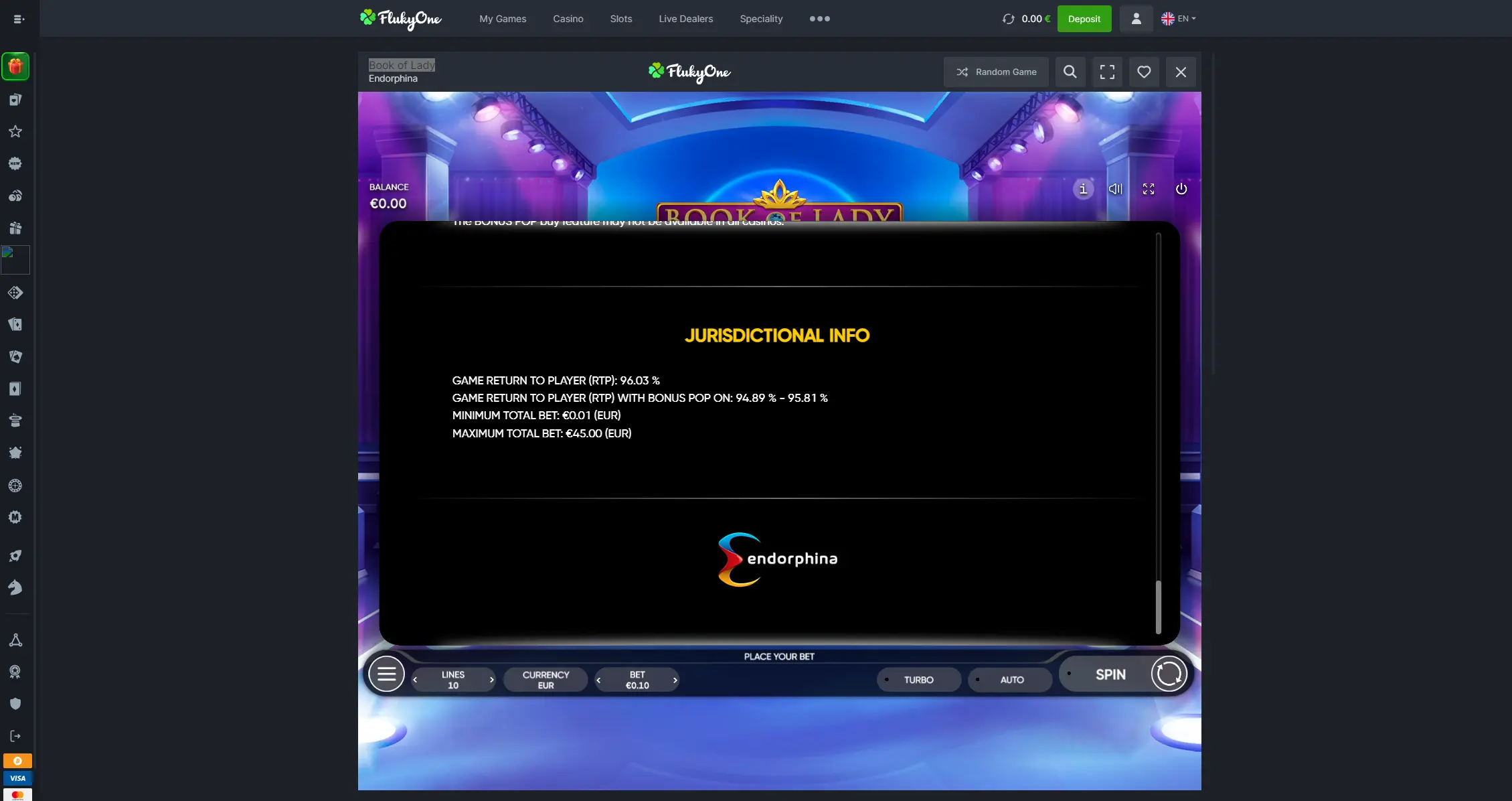Screen dimensions: 1512x801
Task: Click the 0.00 € header balance
Action: (1036, 19)
